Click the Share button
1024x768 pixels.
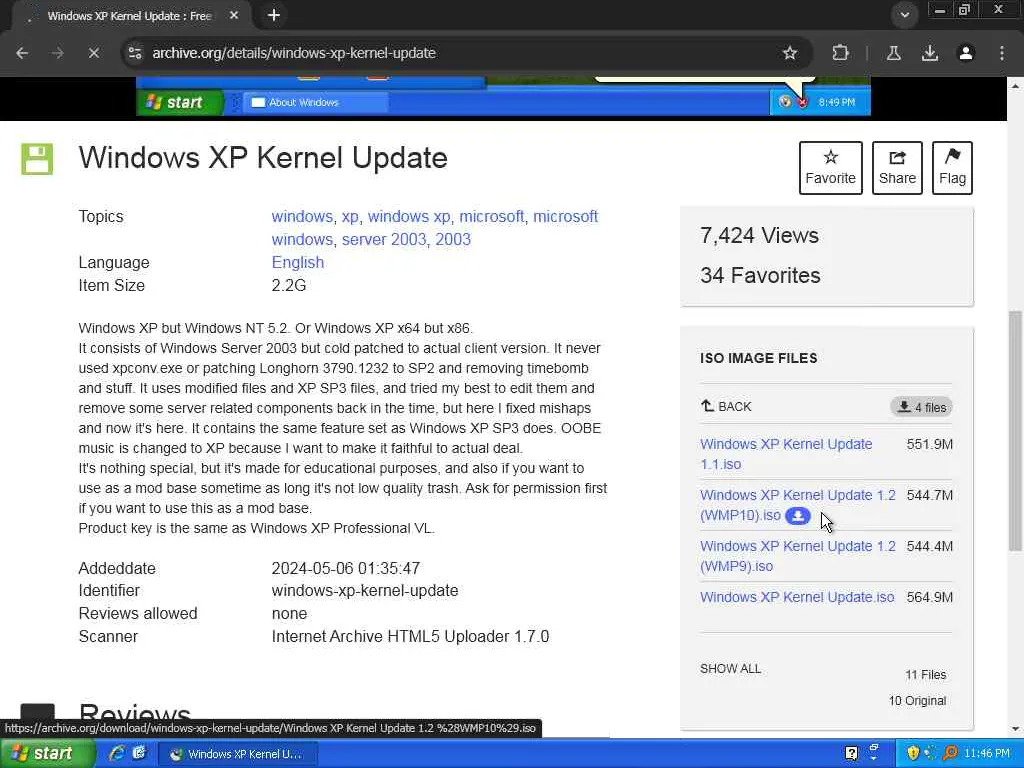[x=897, y=168]
